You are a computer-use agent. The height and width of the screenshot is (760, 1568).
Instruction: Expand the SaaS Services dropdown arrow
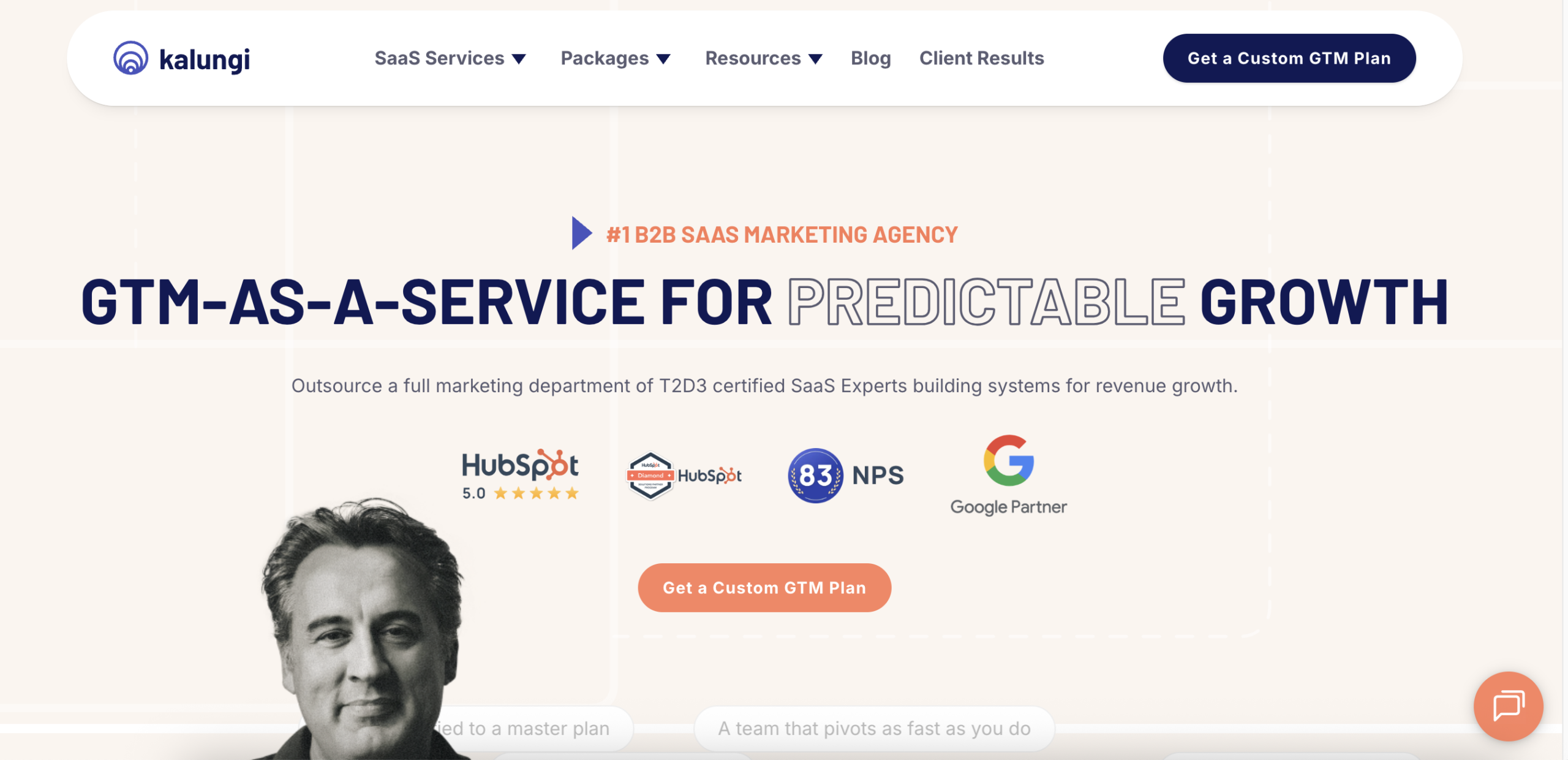pyautogui.click(x=519, y=59)
